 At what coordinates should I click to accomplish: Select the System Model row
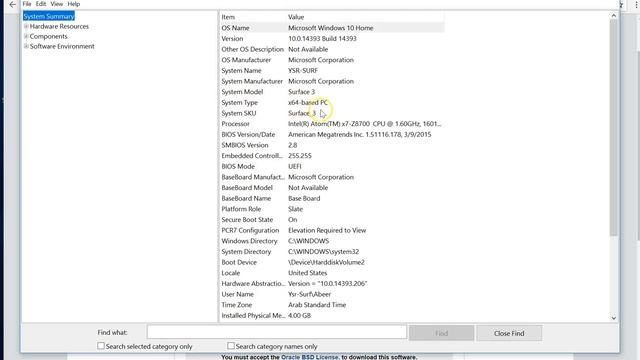point(332,92)
